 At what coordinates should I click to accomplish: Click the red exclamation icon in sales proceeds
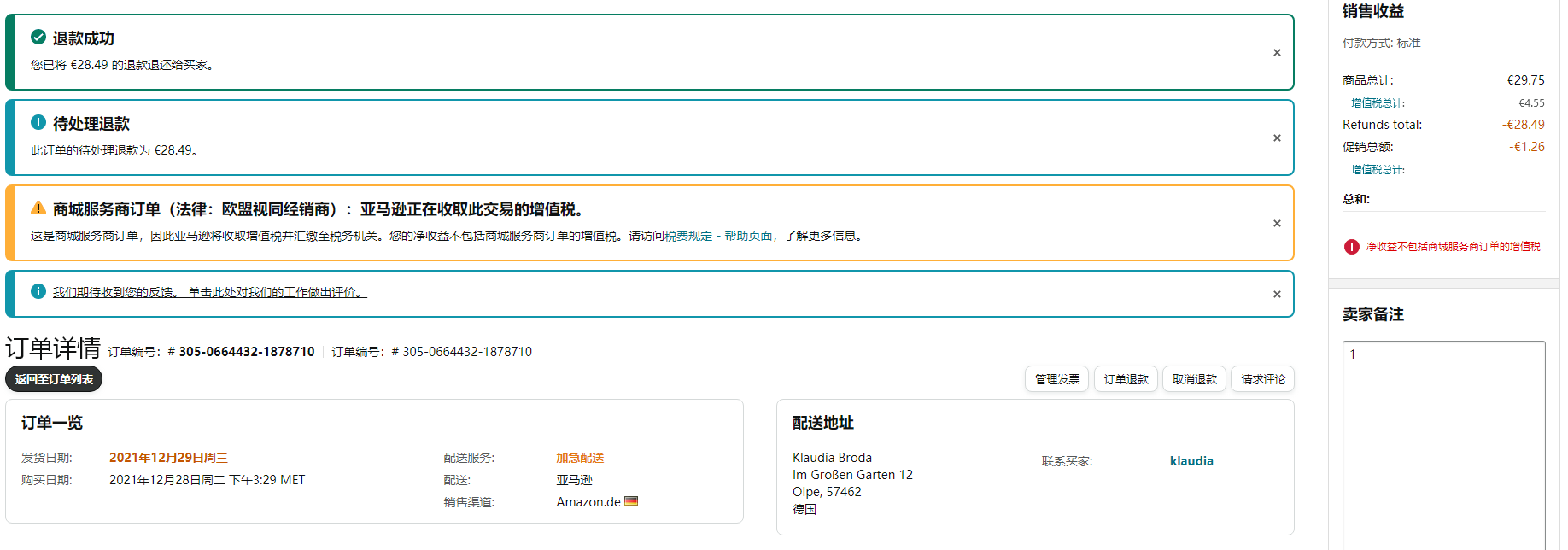click(1351, 247)
